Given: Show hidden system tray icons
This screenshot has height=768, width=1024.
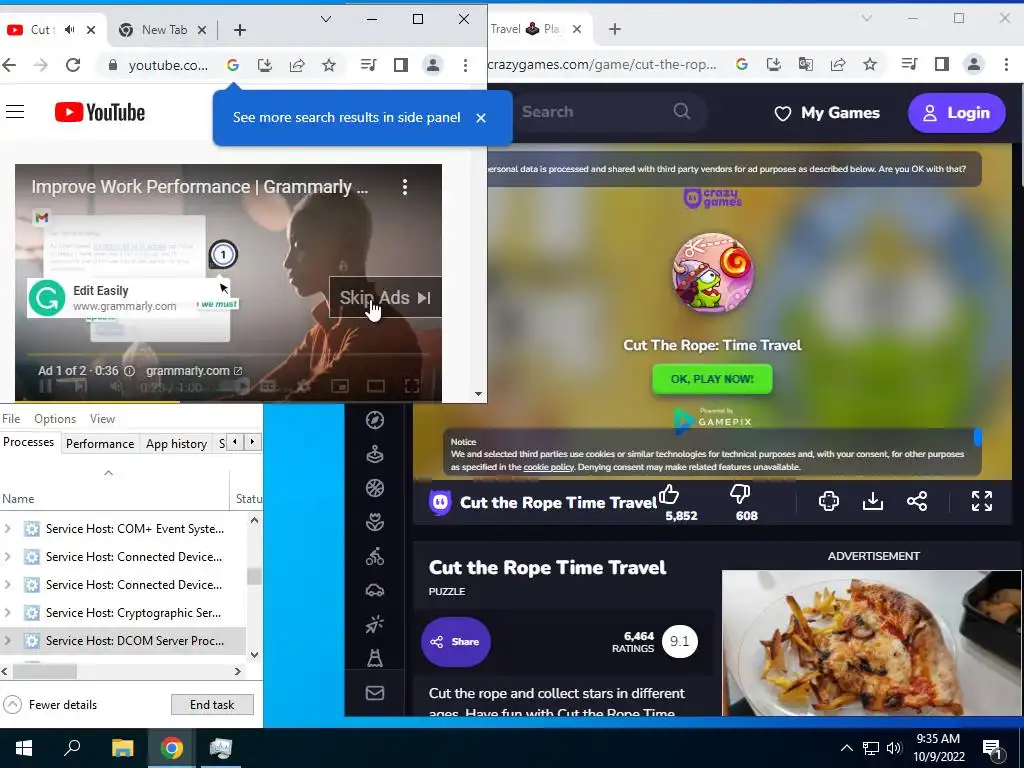Looking at the screenshot, I should 846,748.
